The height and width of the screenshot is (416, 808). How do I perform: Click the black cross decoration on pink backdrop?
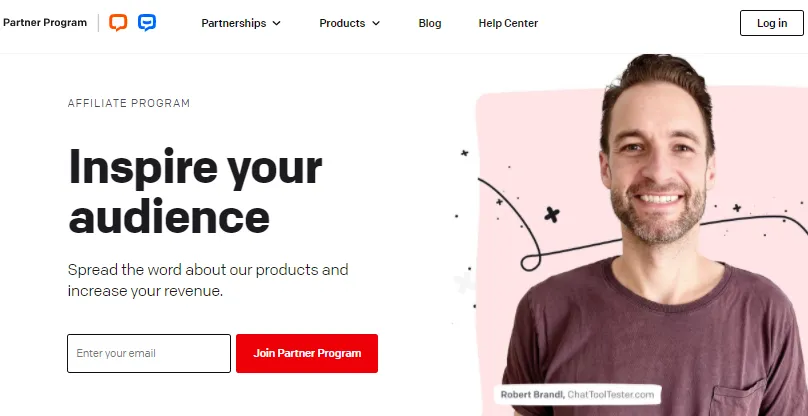click(551, 214)
